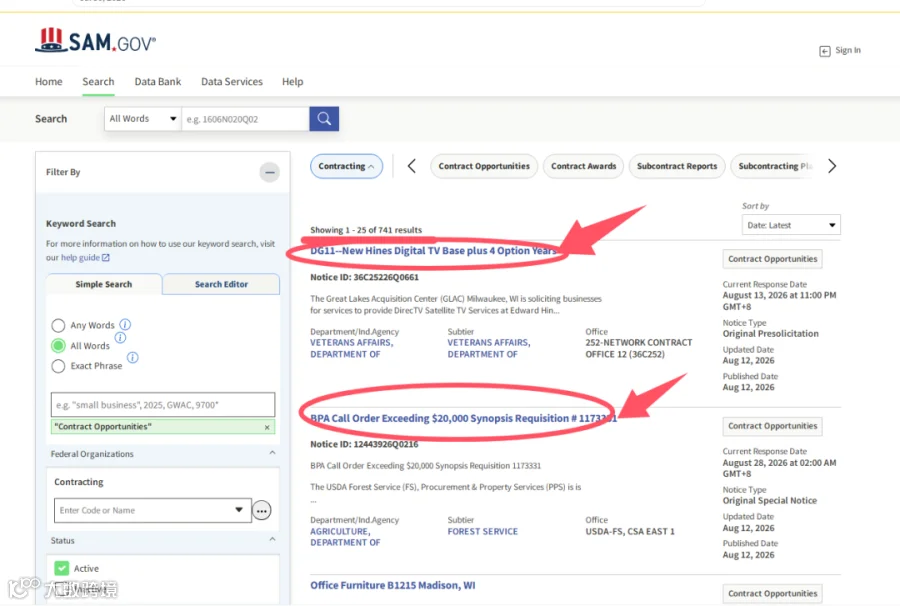The width and height of the screenshot is (900, 606).
Task: Click the Sign In icon
Action: coord(825,51)
